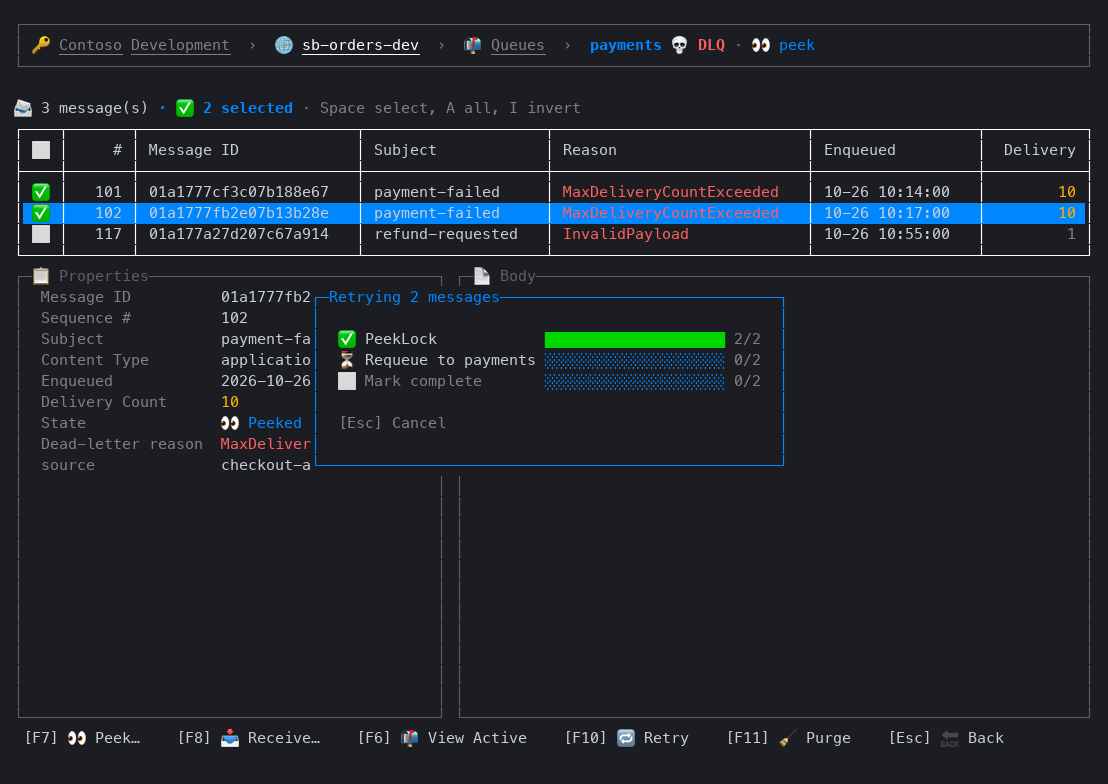Click the mailbox icon in F6 View Active
Viewport: 1108px width, 784px height.
point(410,738)
